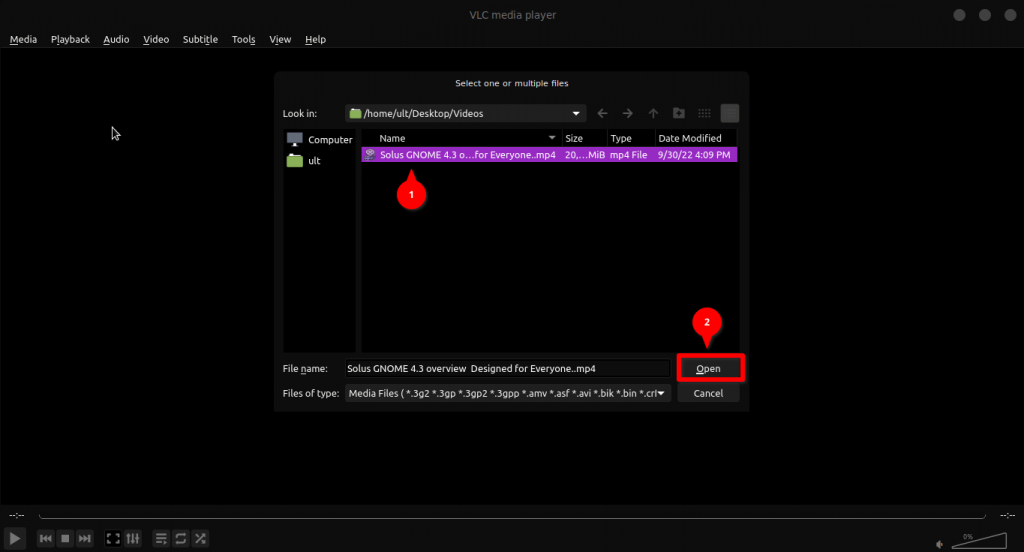
Task: Click the file's video icon
Action: [370, 155]
